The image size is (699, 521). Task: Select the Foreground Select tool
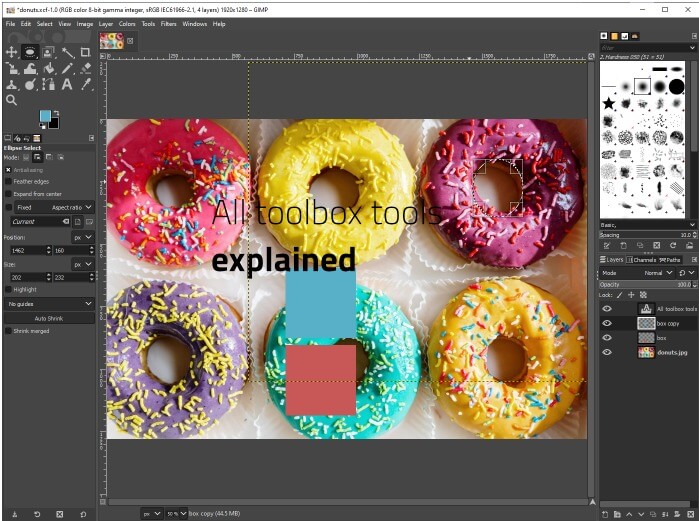[x=48, y=52]
